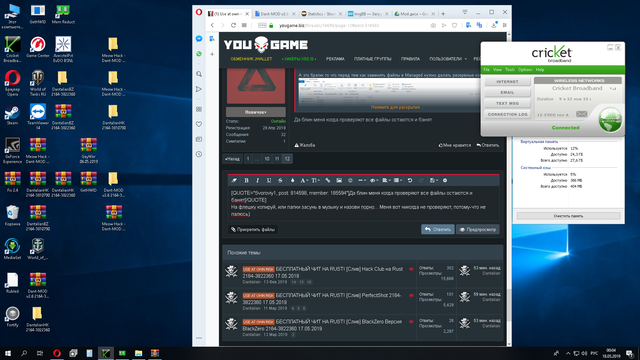Open Steam desktop shortcut
The image size is (640, 360).
[12, 115]
